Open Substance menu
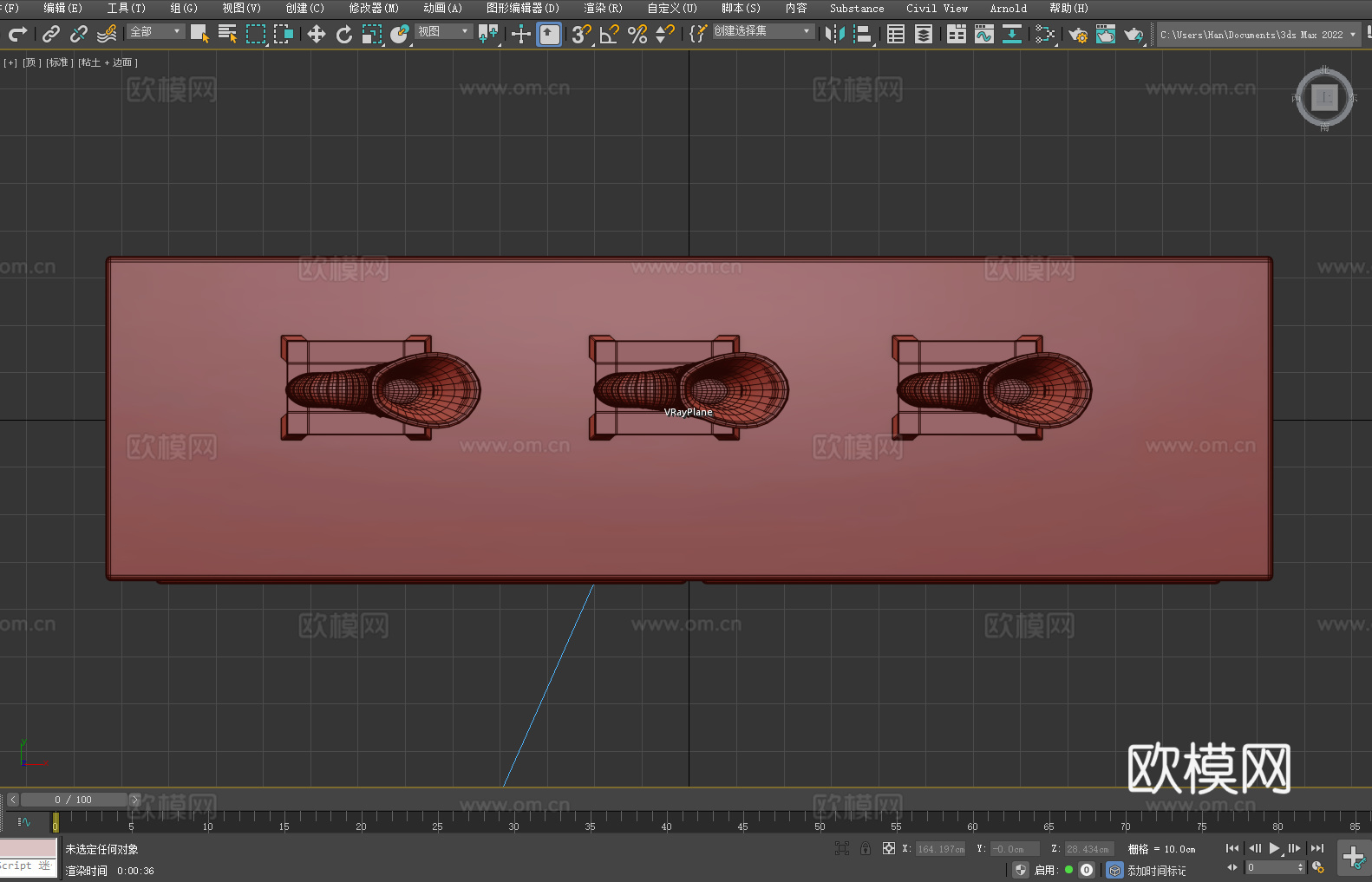 point(857,8)
